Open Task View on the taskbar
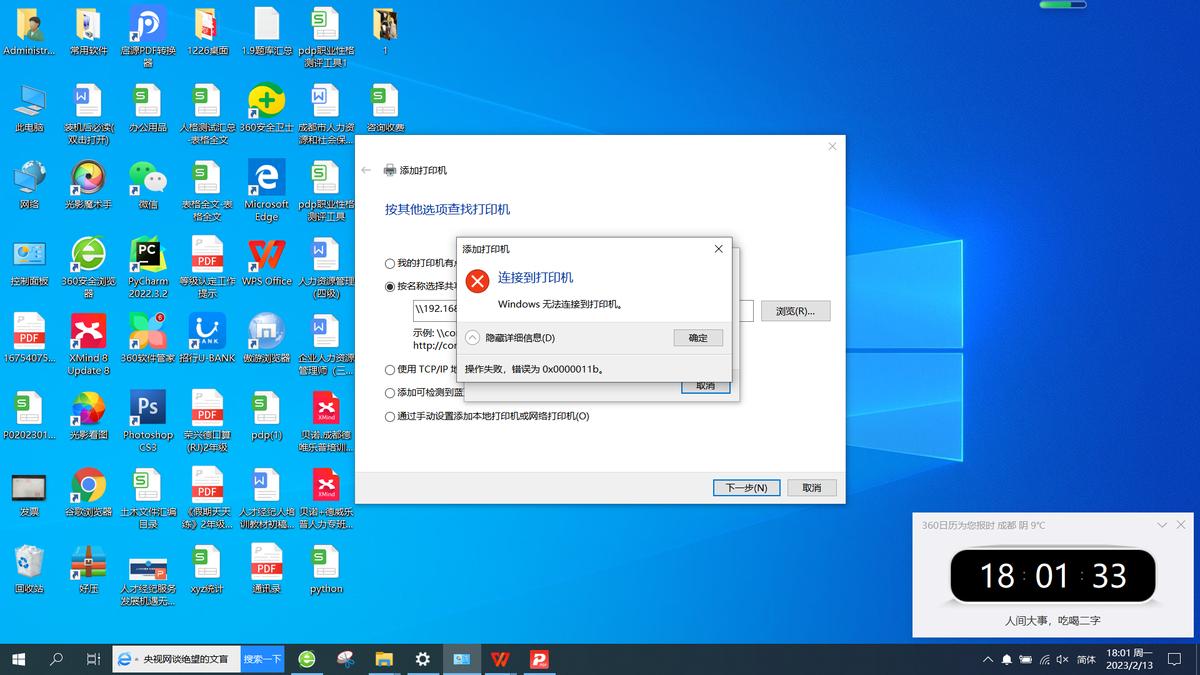Image resolution: width=1200 pixels, height=675 pixels. (x=93, y=659)
